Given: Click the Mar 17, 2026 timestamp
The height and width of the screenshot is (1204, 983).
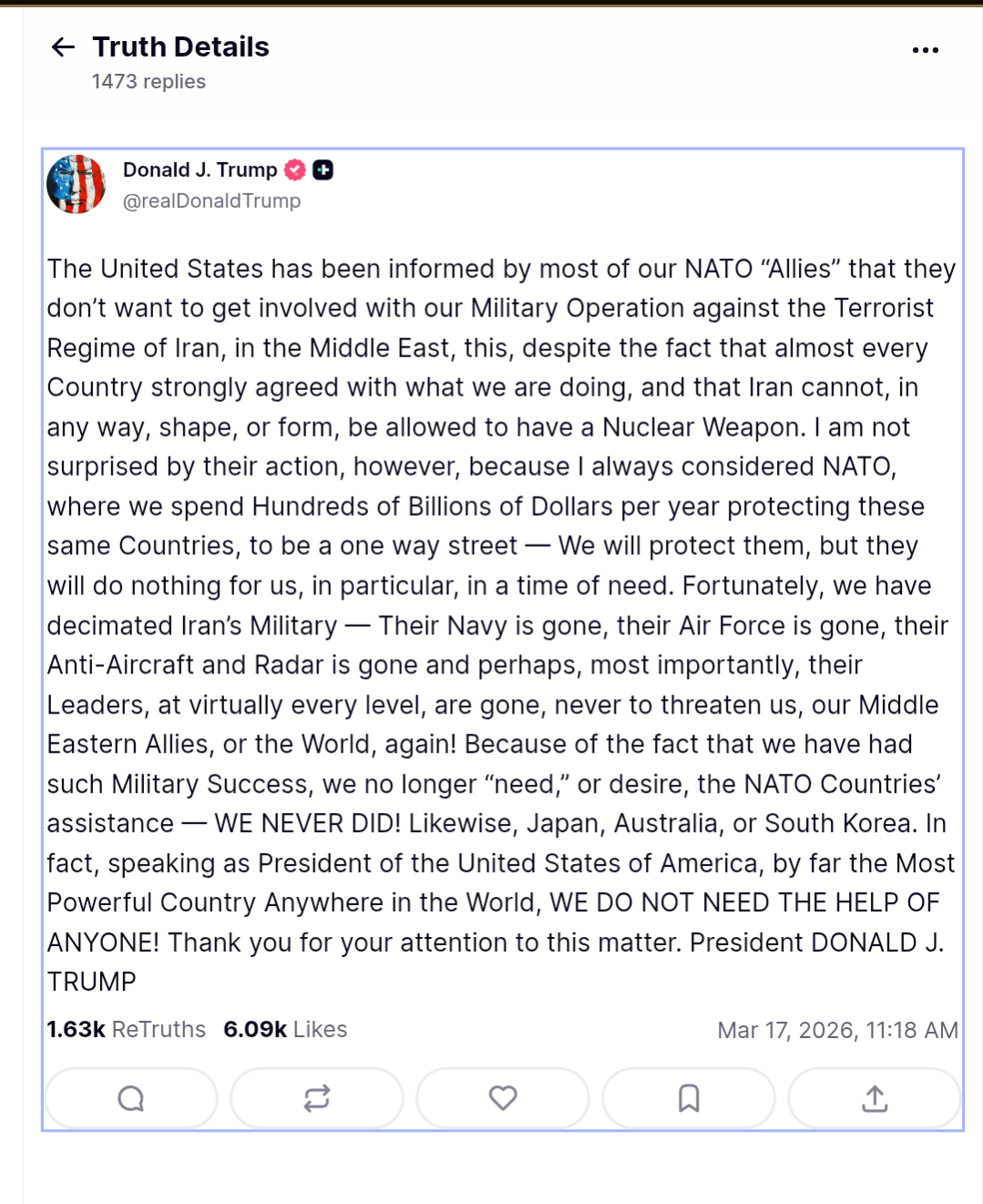Looking at the screenshot, I should pos(837,1031).
